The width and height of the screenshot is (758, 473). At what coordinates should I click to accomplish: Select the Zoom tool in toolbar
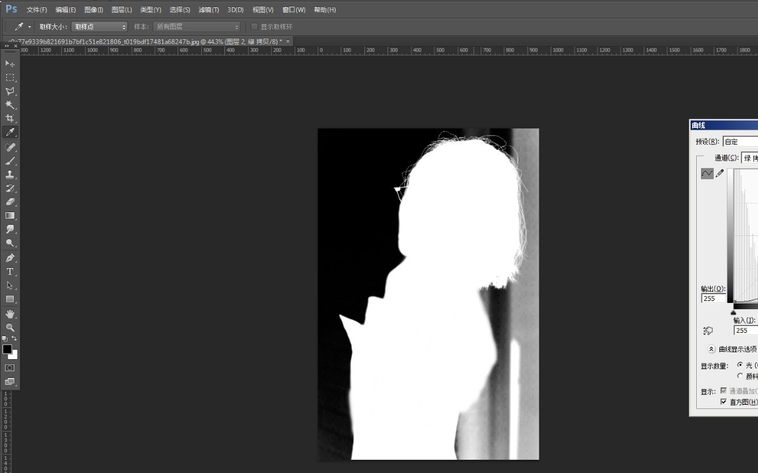point(11,328)
